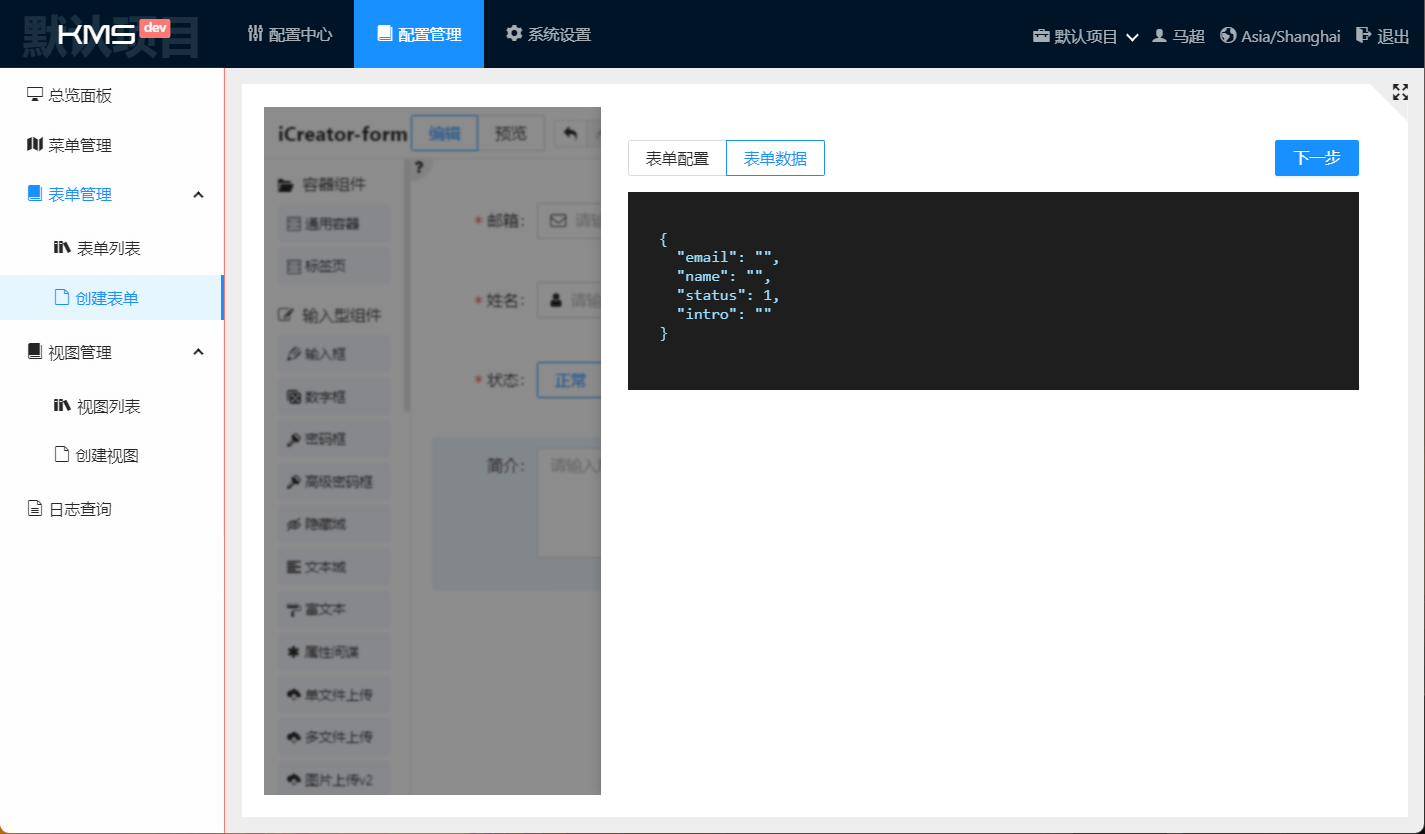Open 总览面板 dashboard in sidebar

point(80,96)
